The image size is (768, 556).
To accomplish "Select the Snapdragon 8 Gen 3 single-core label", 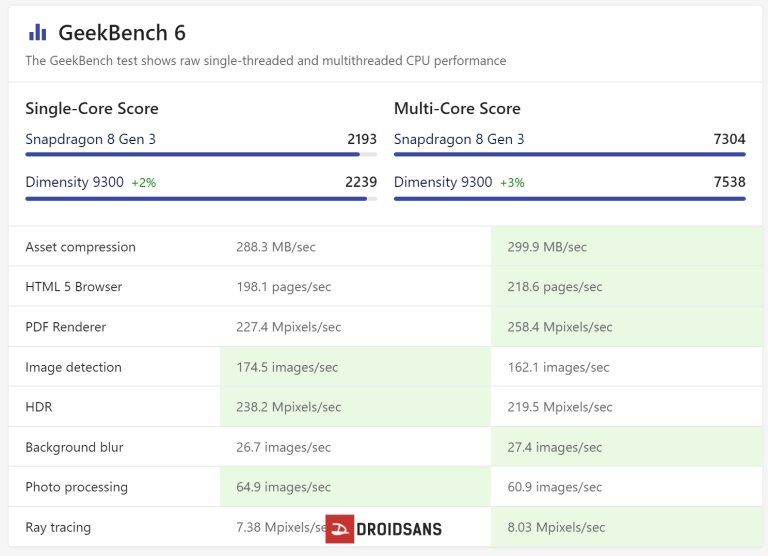I will pos(90,139).
